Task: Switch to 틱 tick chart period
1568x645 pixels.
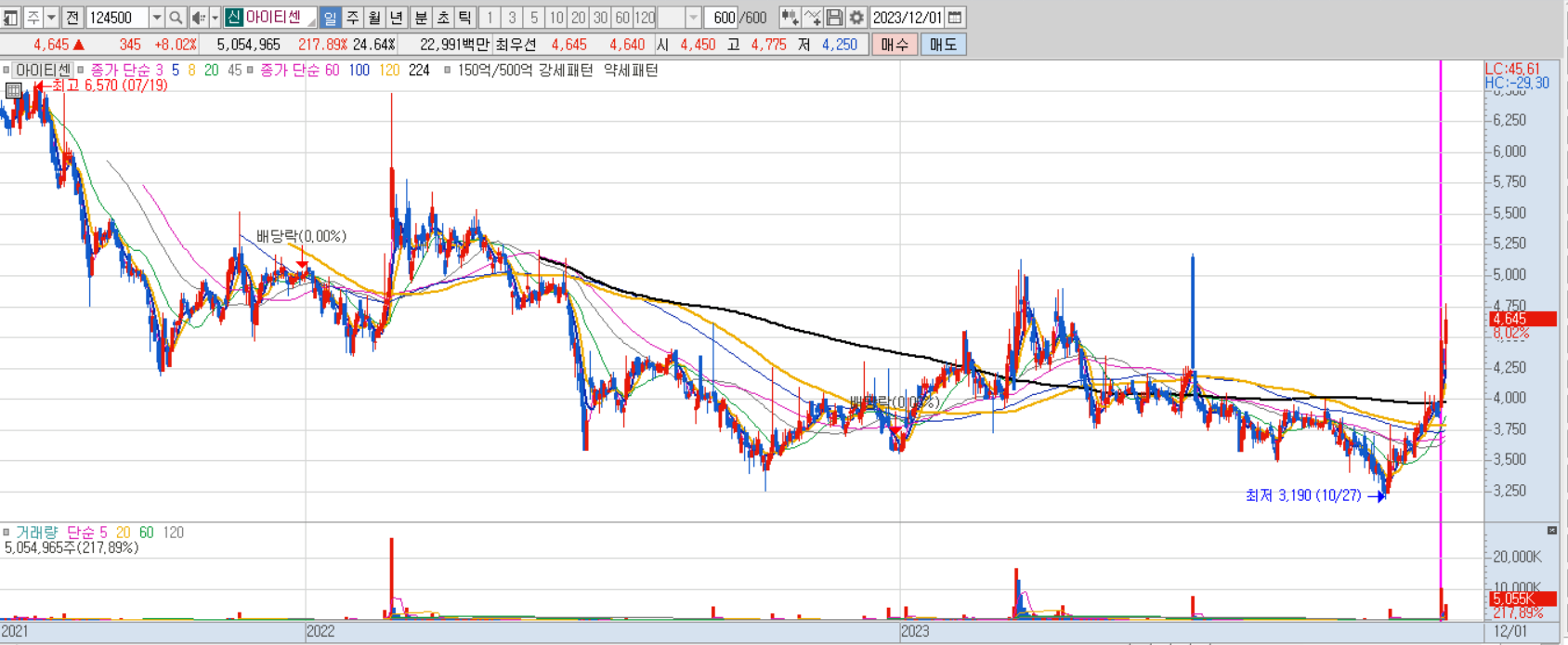Action: (x=465, y=17)
